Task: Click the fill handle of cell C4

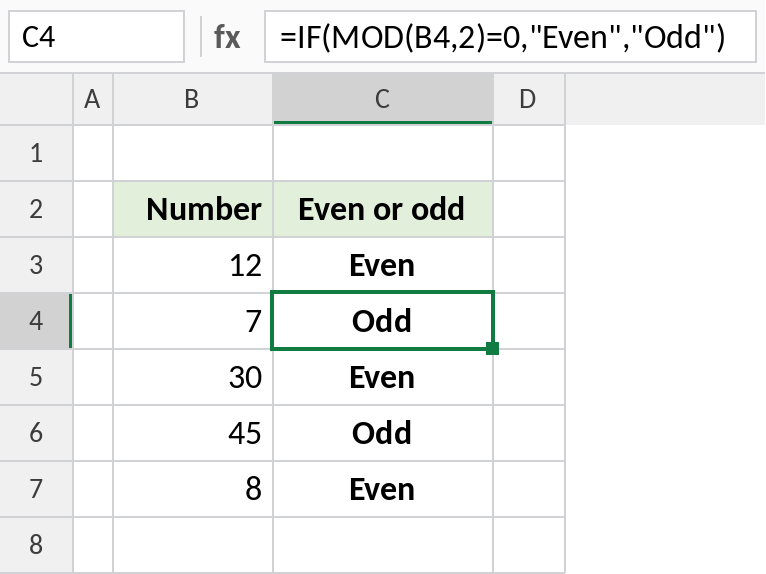Action: click(492, 348)
